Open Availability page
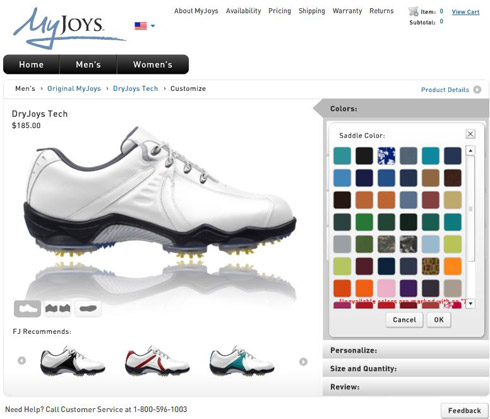The image size is (490, 419). coord(243,11)
